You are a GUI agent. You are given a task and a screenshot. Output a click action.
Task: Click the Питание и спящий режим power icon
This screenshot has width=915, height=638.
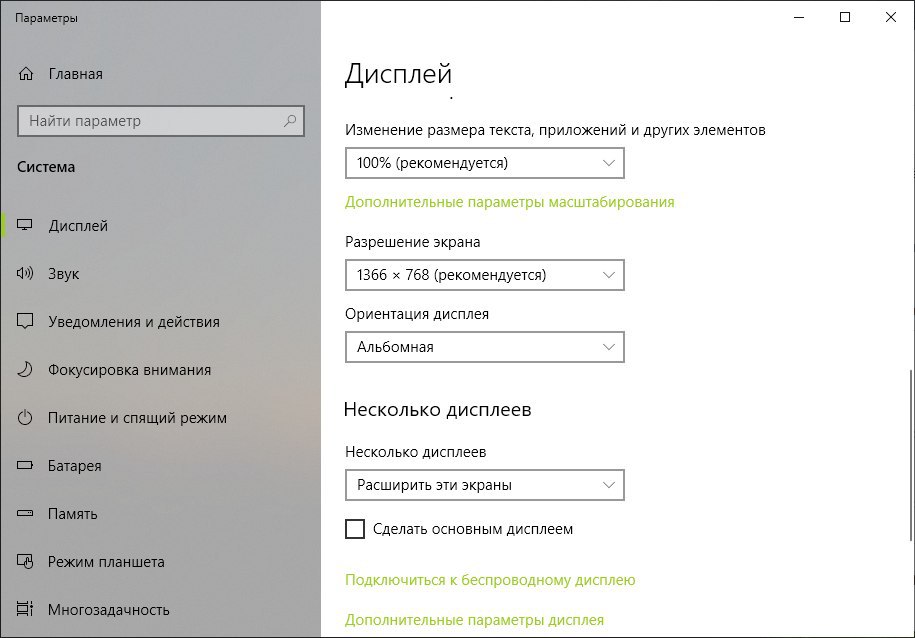(25, 417)
